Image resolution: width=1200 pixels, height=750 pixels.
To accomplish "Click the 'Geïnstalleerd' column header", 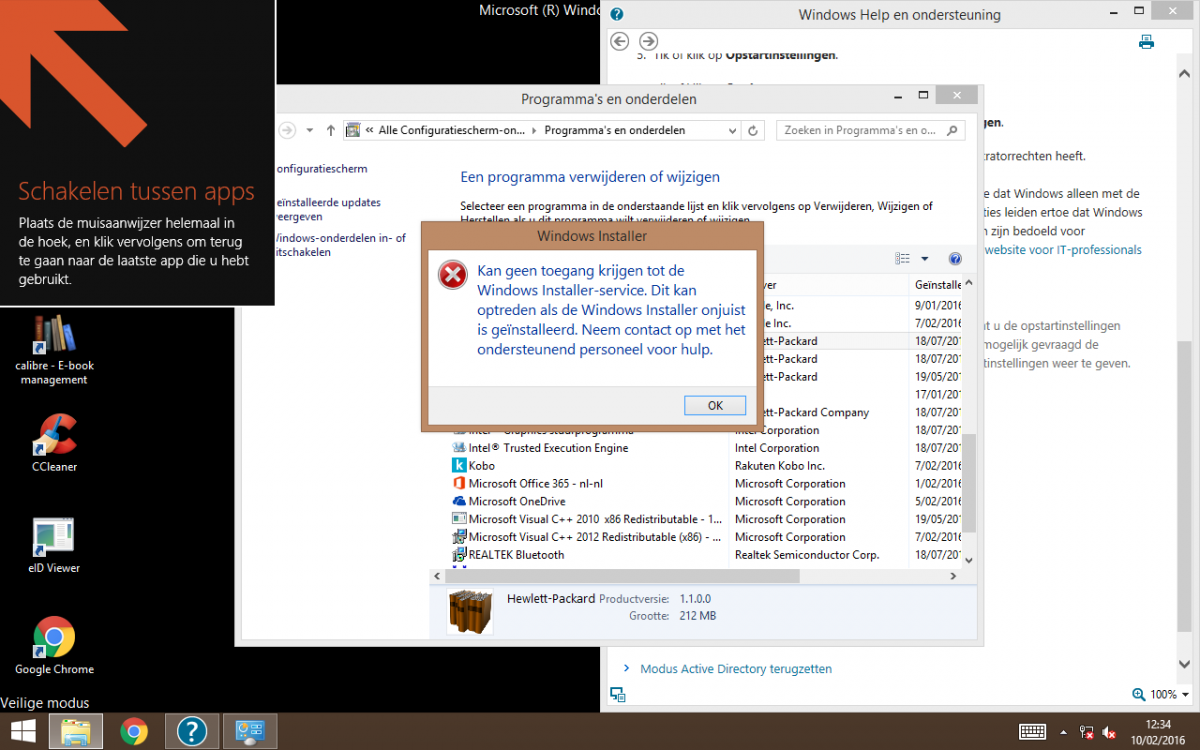I will [937, 284].
